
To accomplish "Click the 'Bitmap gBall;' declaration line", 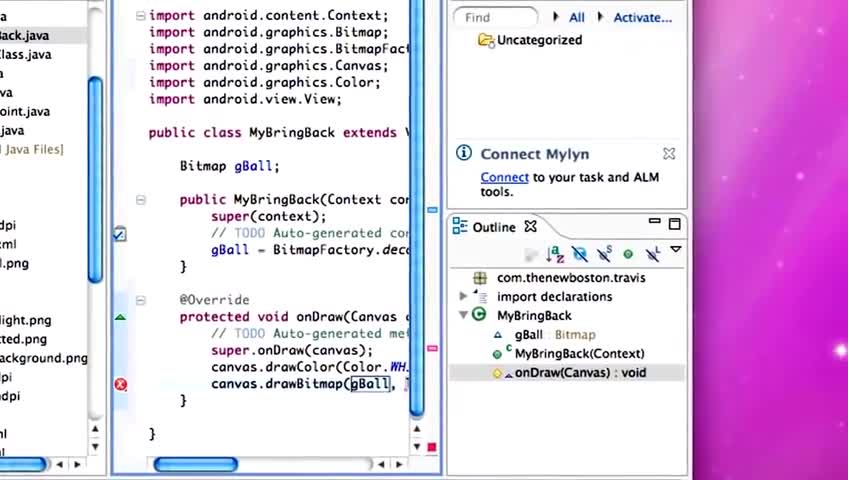I will pyautogui.click(x=230, y=166).
